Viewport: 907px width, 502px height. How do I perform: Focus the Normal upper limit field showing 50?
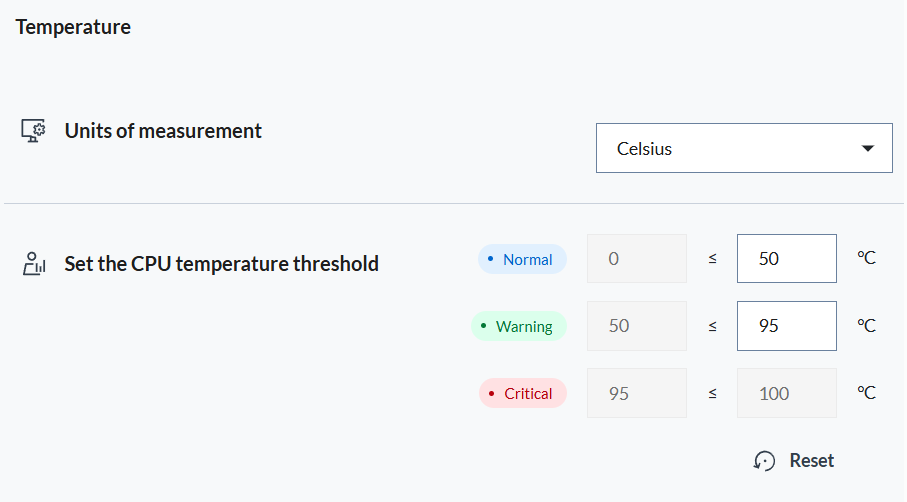[x=787, y=259]
